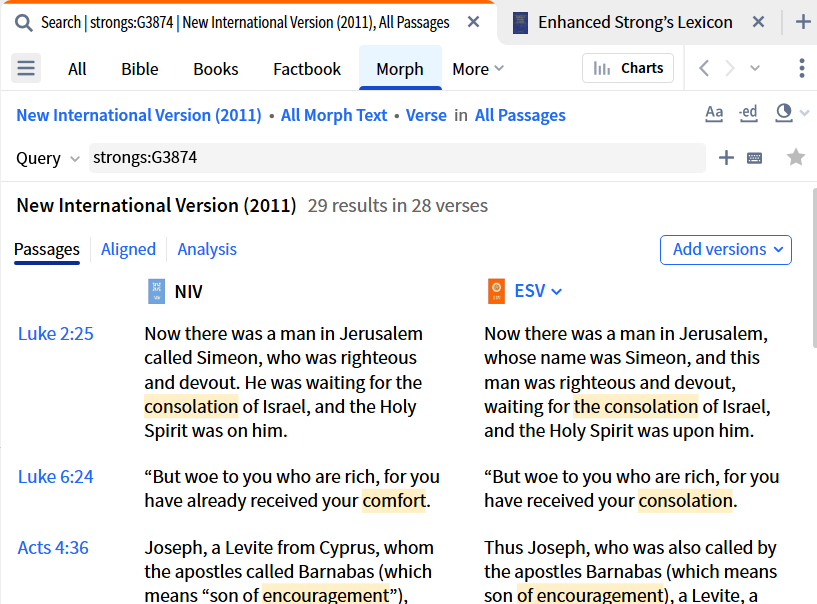Open the Luke 2:25 reference
The height and width of the screenshot is (604, 817).
(56, 334)
